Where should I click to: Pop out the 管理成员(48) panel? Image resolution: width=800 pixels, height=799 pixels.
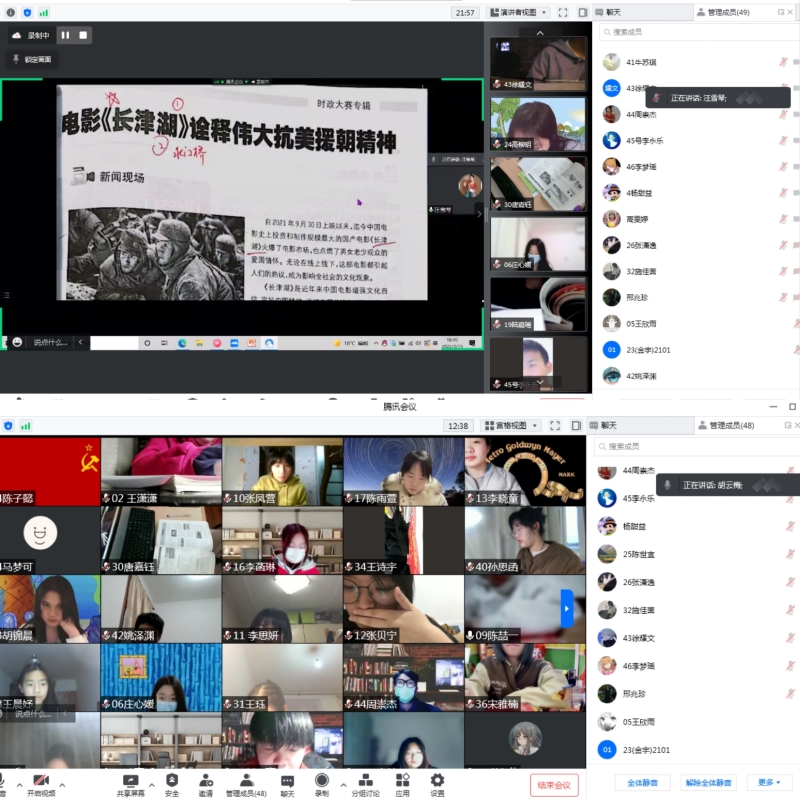coord(788,425)
